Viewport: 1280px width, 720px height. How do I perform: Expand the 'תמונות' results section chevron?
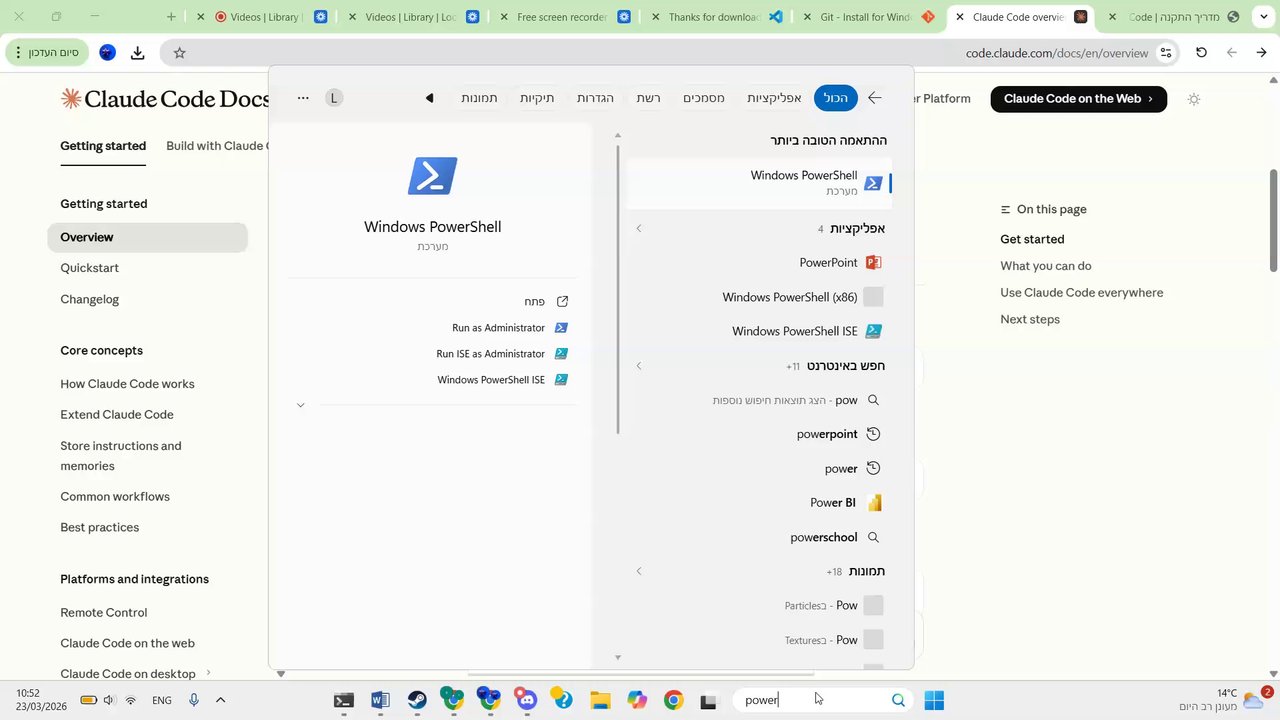tap(639, 571)
